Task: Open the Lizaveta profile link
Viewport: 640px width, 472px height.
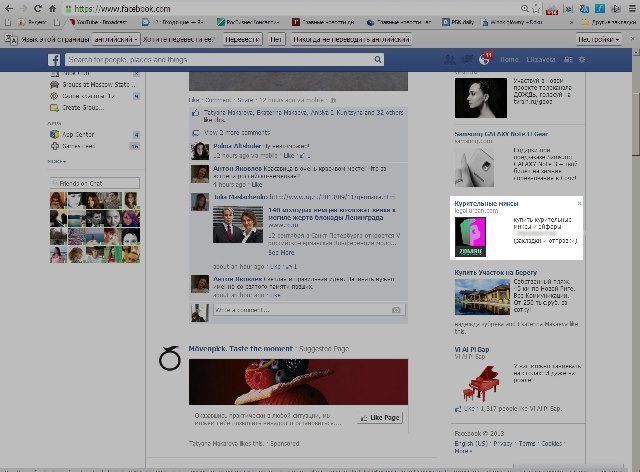Action: 541,60
